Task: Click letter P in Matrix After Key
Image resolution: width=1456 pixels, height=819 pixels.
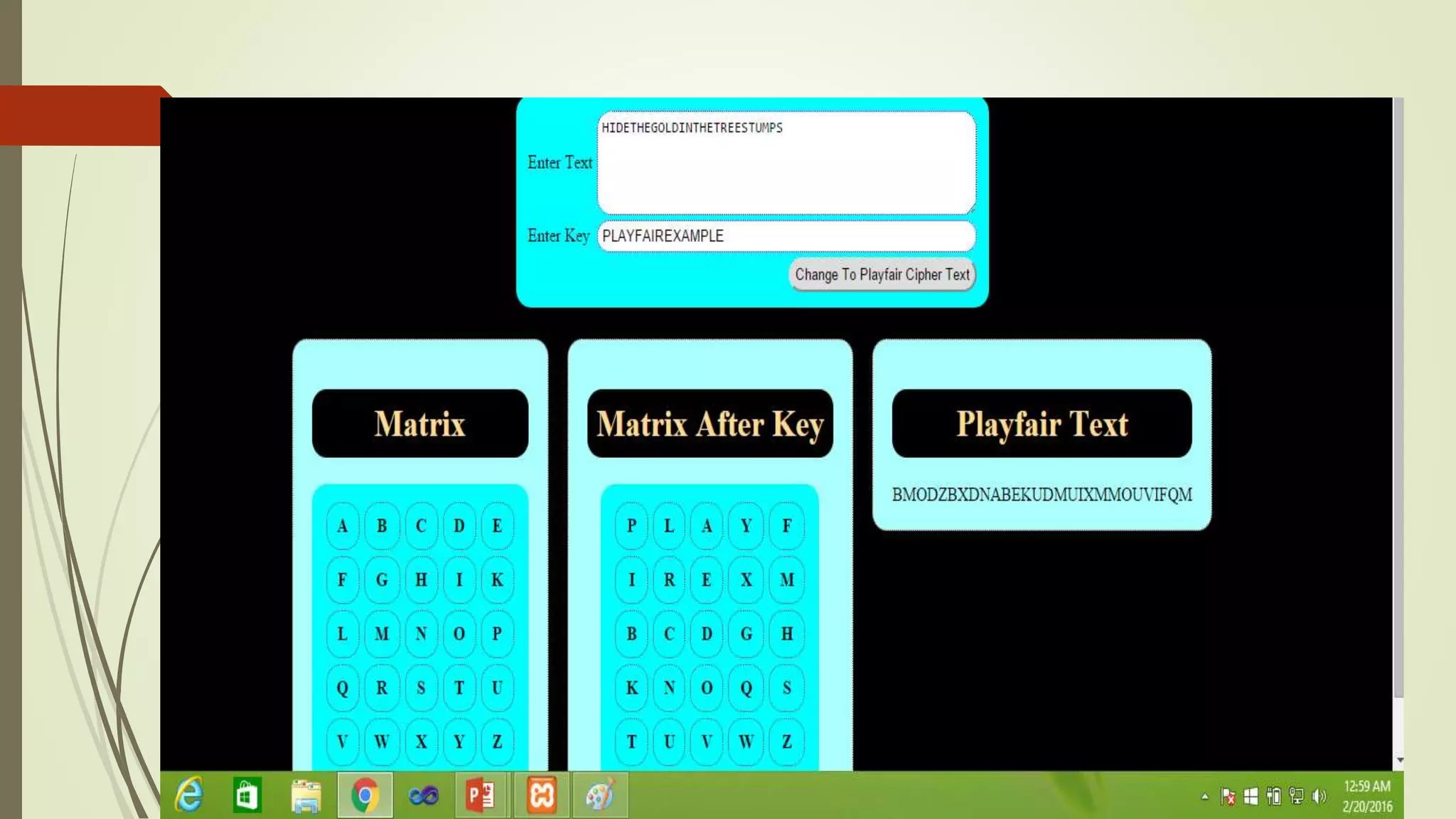Action: (631, 526)
